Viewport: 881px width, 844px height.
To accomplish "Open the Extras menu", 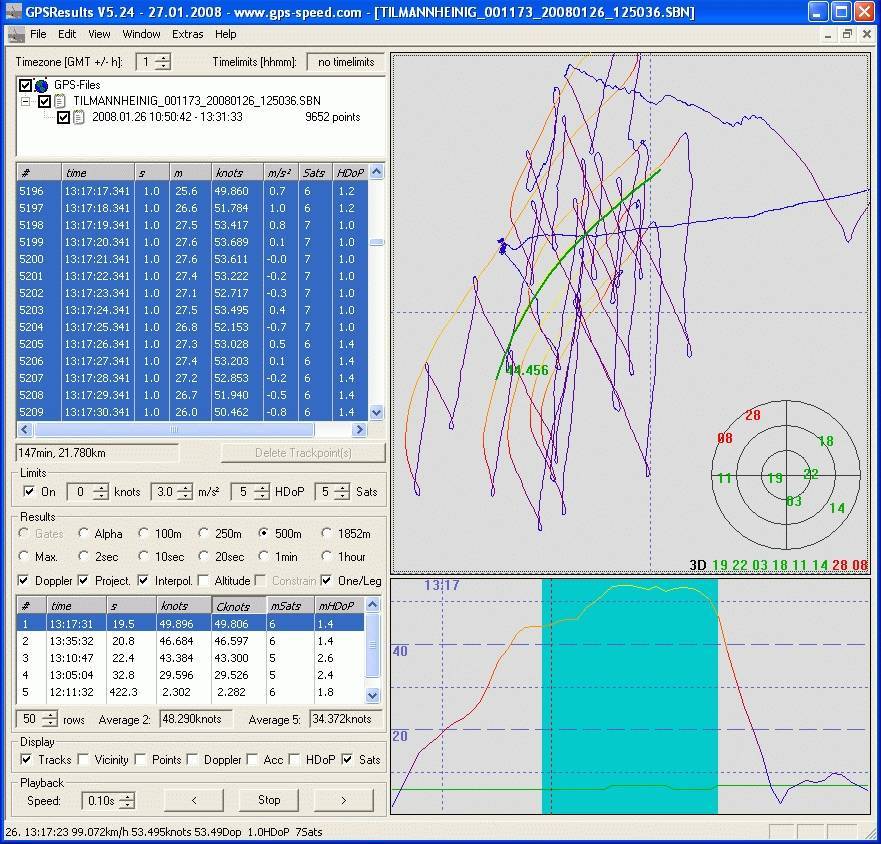I will (x=187, y=33).
